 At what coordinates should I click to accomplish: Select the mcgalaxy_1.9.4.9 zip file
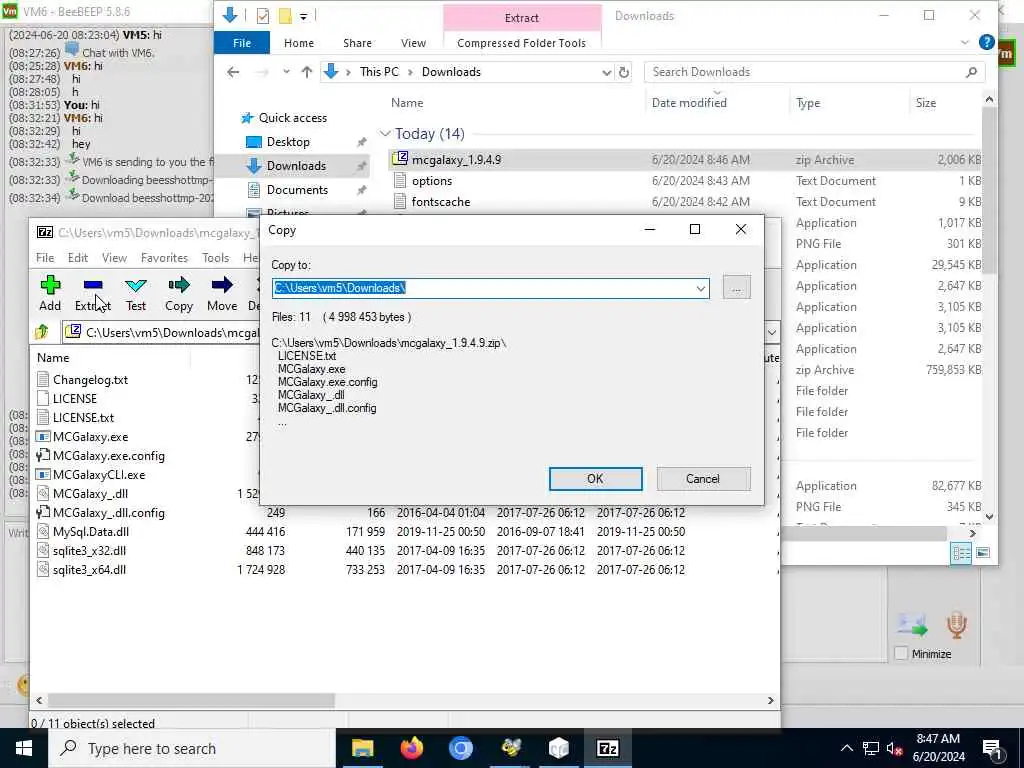(456, 159)
